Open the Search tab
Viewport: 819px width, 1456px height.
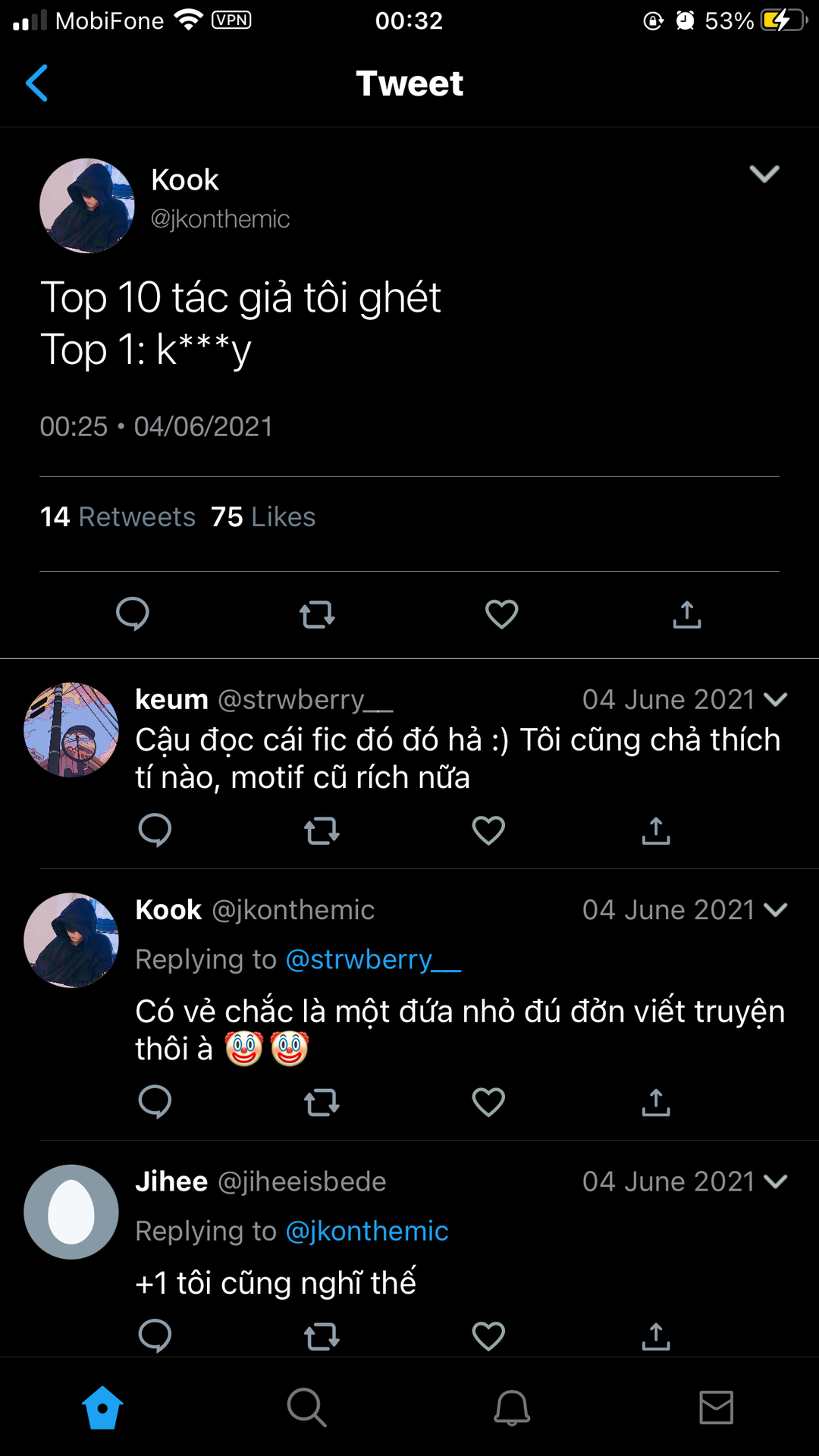click(x=307, y=1408)
